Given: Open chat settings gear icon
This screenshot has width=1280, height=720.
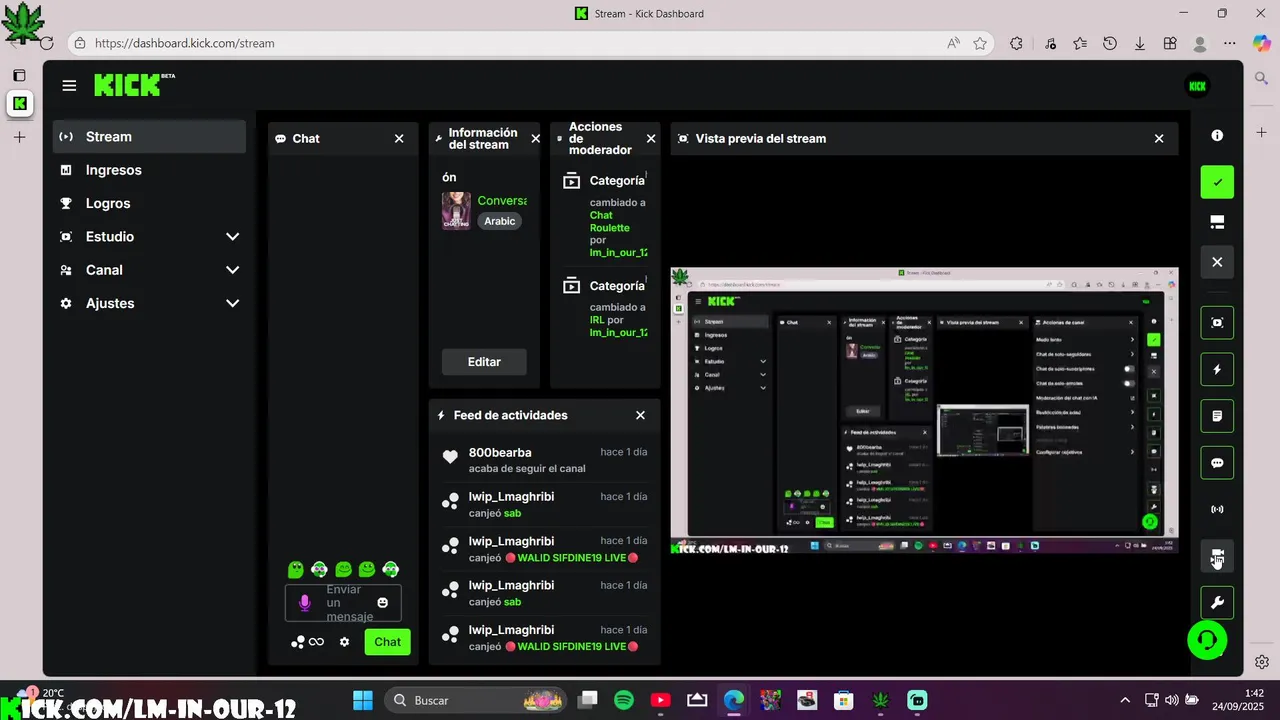Looking at the screenshot, I should point(344,642).
